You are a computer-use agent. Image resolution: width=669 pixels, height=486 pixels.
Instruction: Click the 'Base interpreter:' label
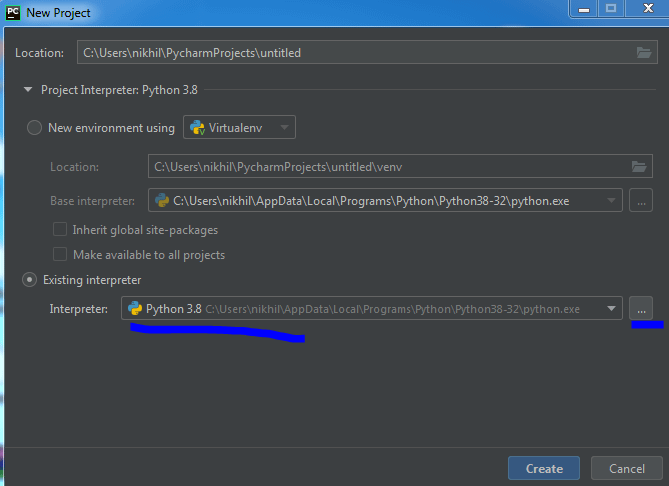tap(93, 201)
